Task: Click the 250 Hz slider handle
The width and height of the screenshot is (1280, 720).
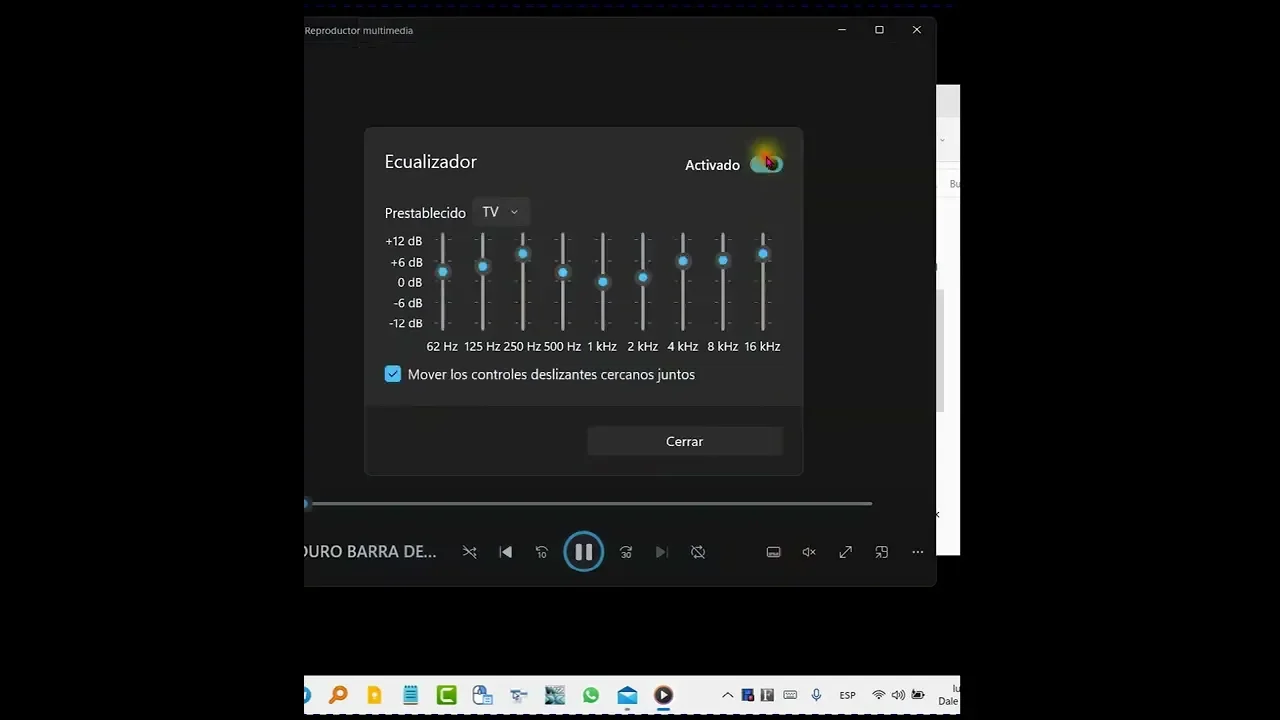Action: pyautogui.click(x=523, y=254)
